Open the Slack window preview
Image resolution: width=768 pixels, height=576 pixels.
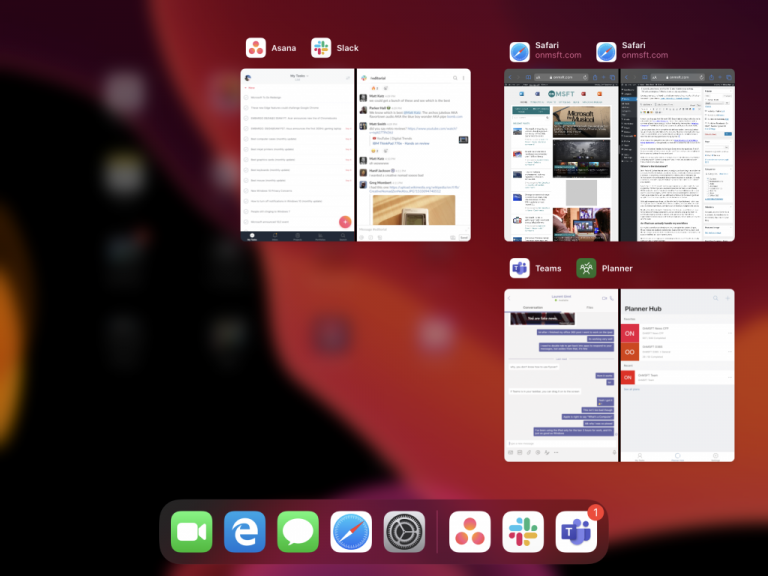[x=414, y=155]
